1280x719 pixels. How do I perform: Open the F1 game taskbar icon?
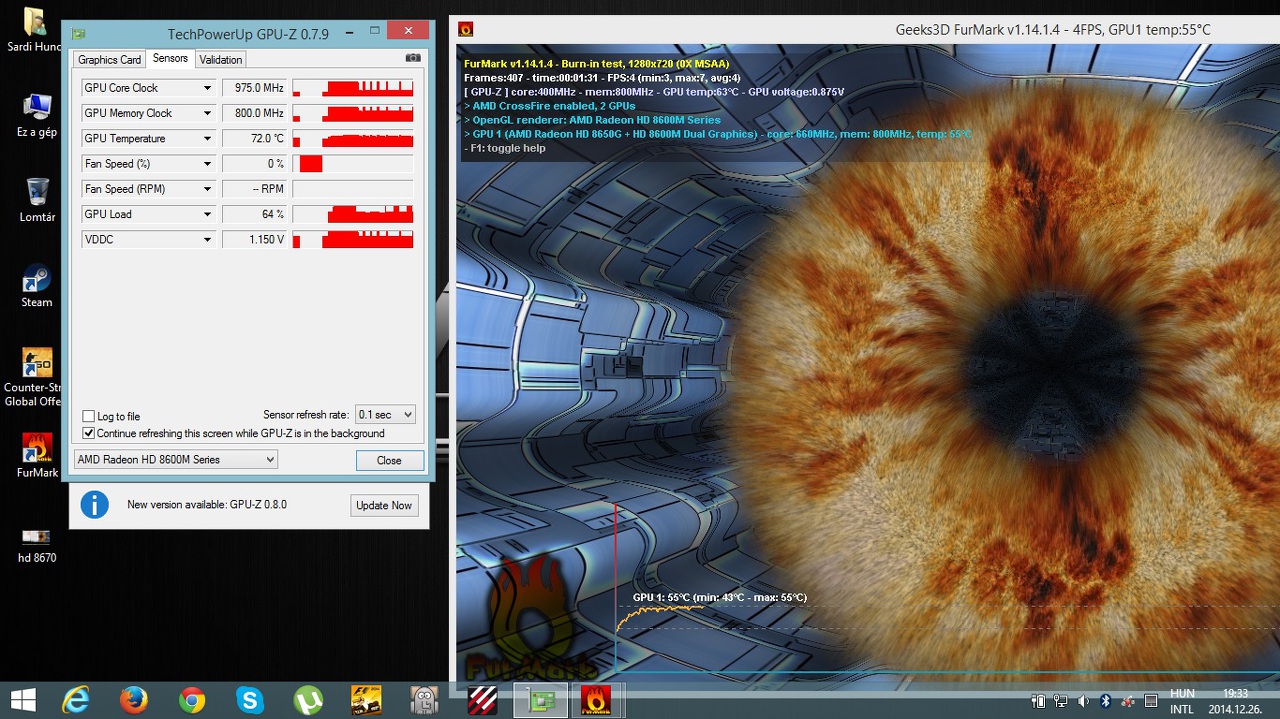point(366,699)
